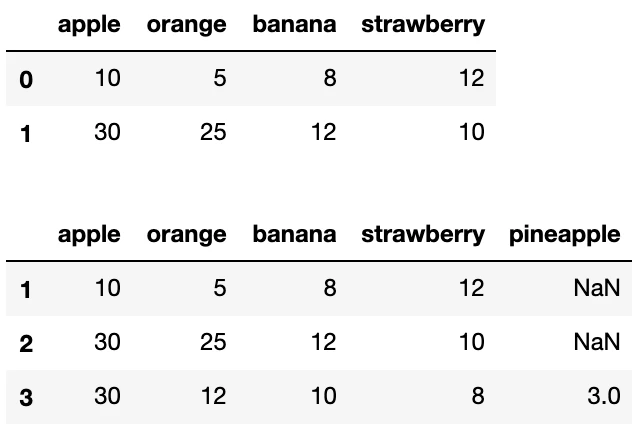The height and width of the screenshot is (424, 644).
Task: Click the apple column header in top table
Action: 89,25
